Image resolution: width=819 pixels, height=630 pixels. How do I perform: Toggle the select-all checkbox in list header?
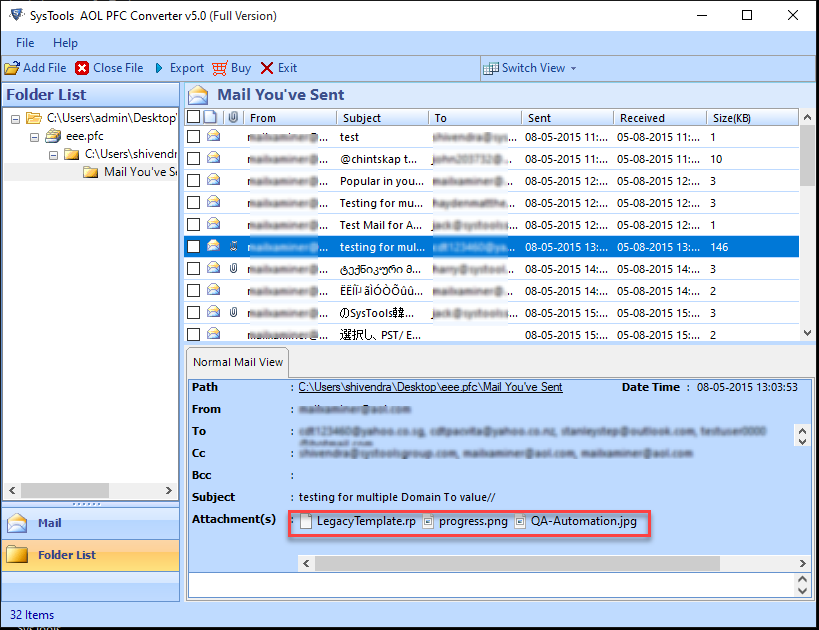pyautogui.click(x=193, y=116)
